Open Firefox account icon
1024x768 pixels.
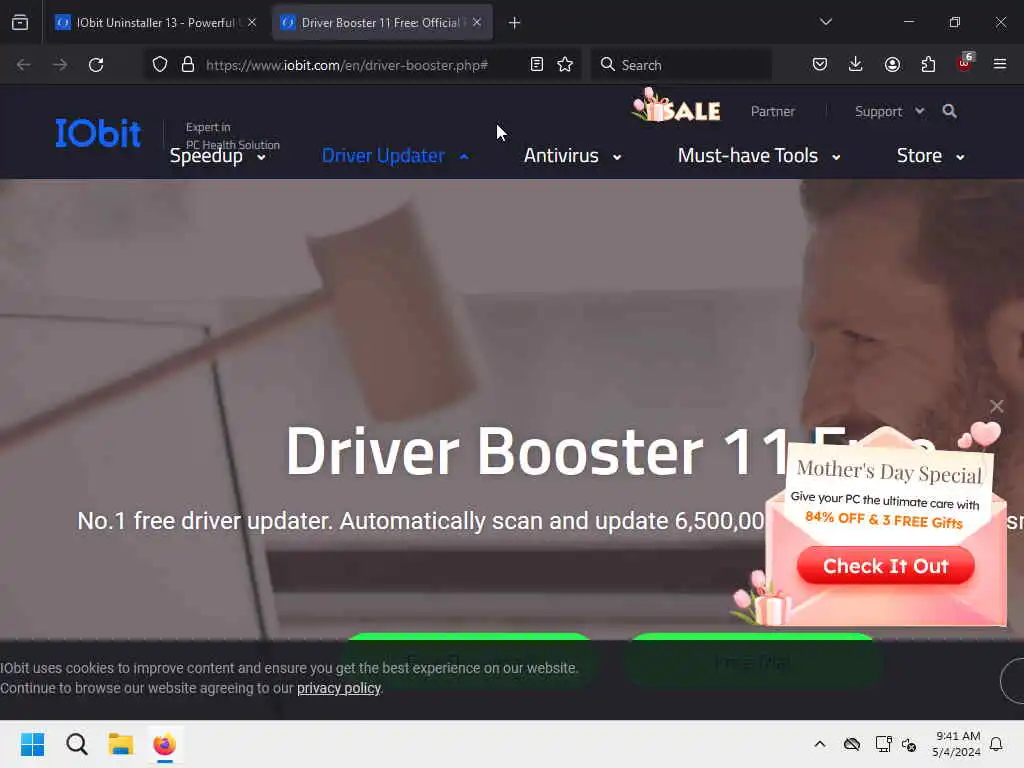[x=893, y=64]
